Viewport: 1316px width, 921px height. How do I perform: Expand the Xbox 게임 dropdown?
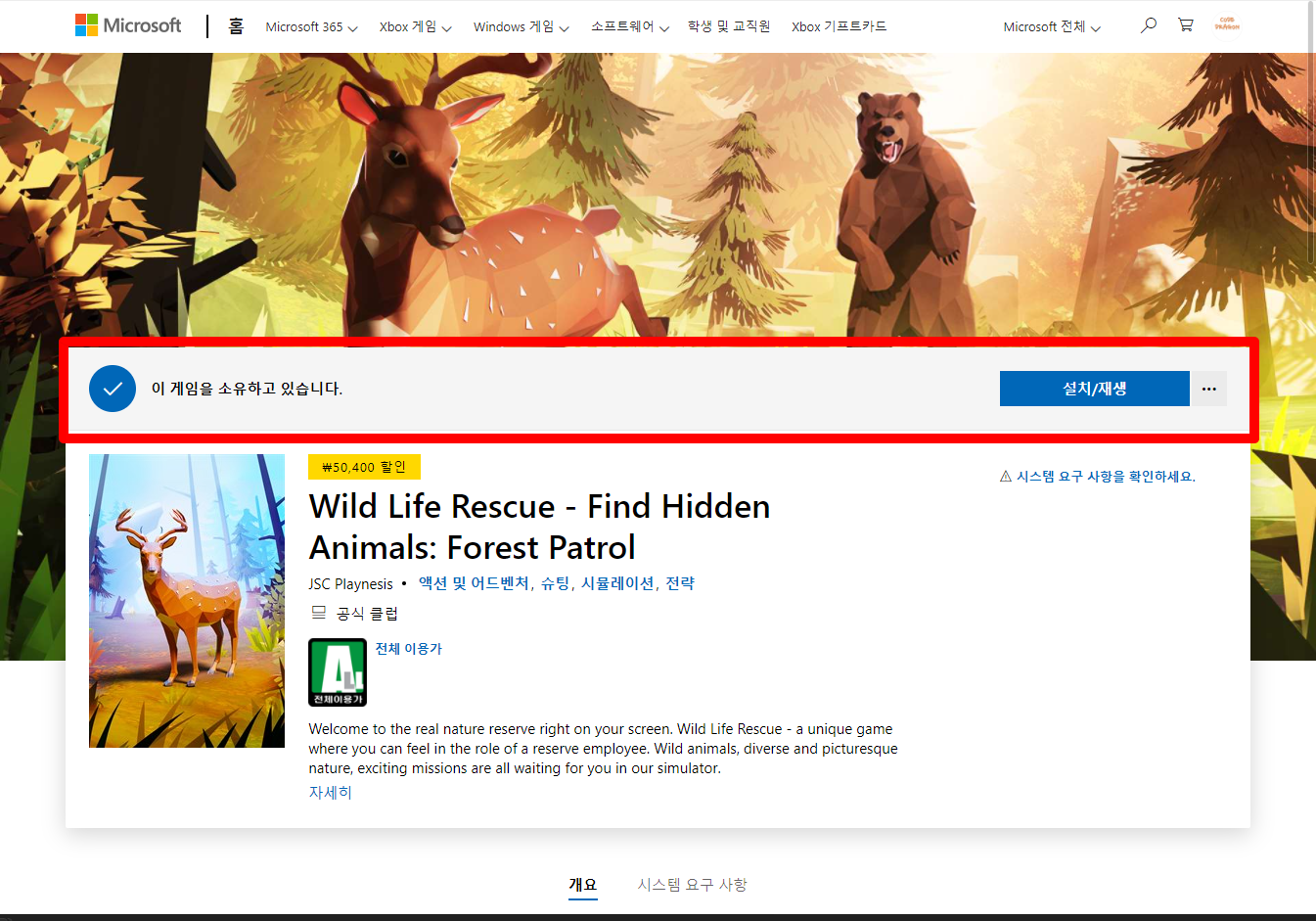(415, 27)
